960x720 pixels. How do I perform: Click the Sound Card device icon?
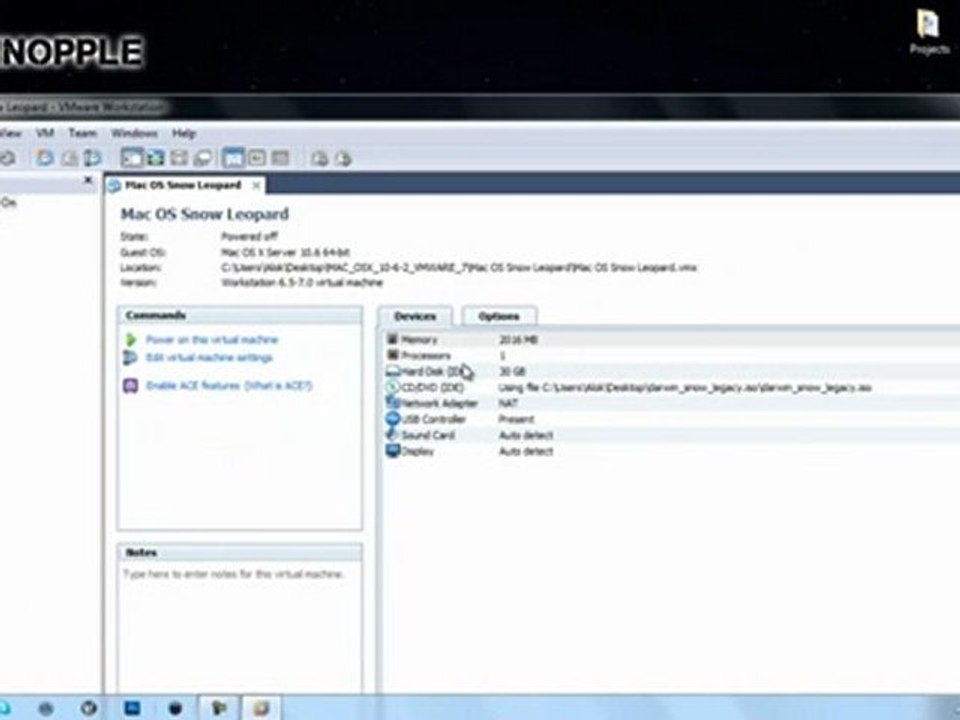click(x=392, y=435)
